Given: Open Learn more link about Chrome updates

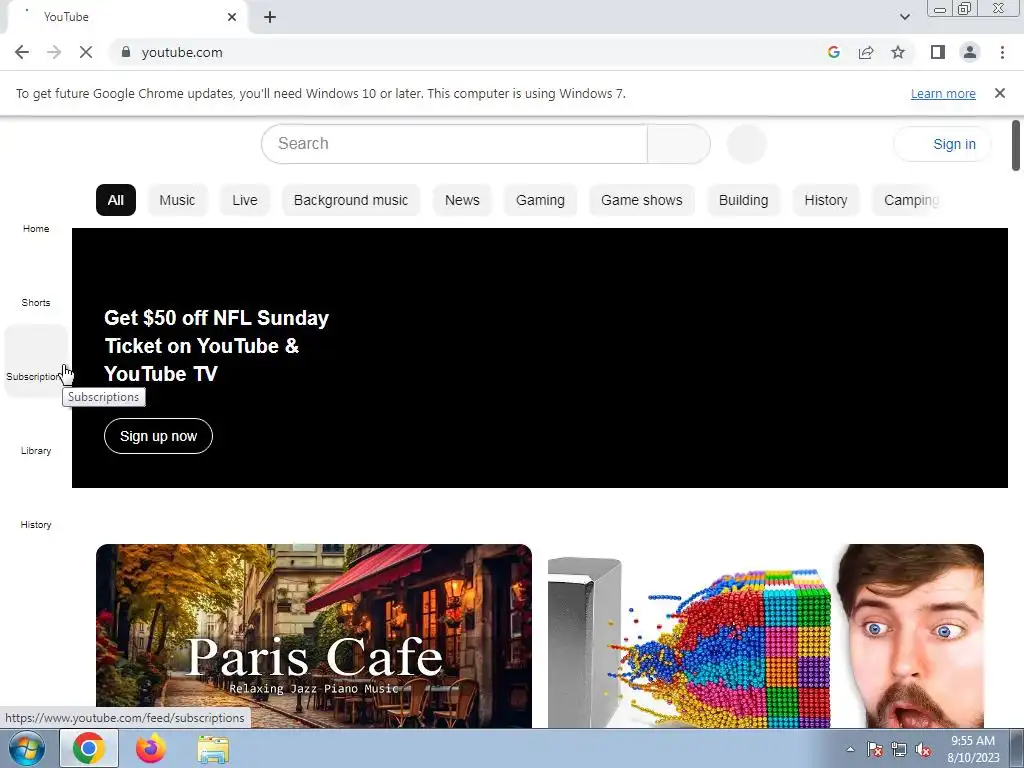Looking at the screenshot, I should click(943, 93).
